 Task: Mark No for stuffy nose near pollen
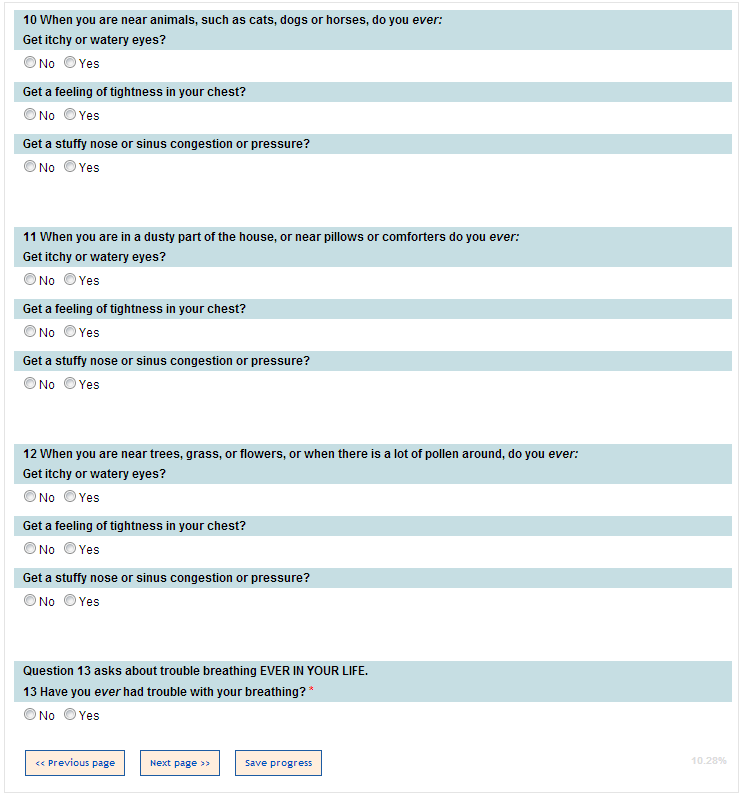pyautogui.click(x=30, y=601)
